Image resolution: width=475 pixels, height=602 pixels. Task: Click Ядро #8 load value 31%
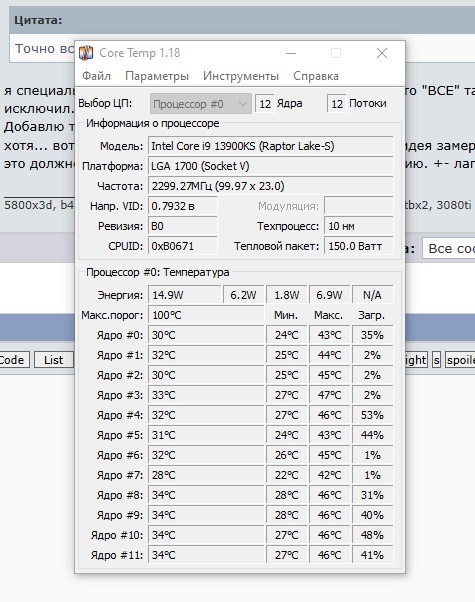click(372, 494)
